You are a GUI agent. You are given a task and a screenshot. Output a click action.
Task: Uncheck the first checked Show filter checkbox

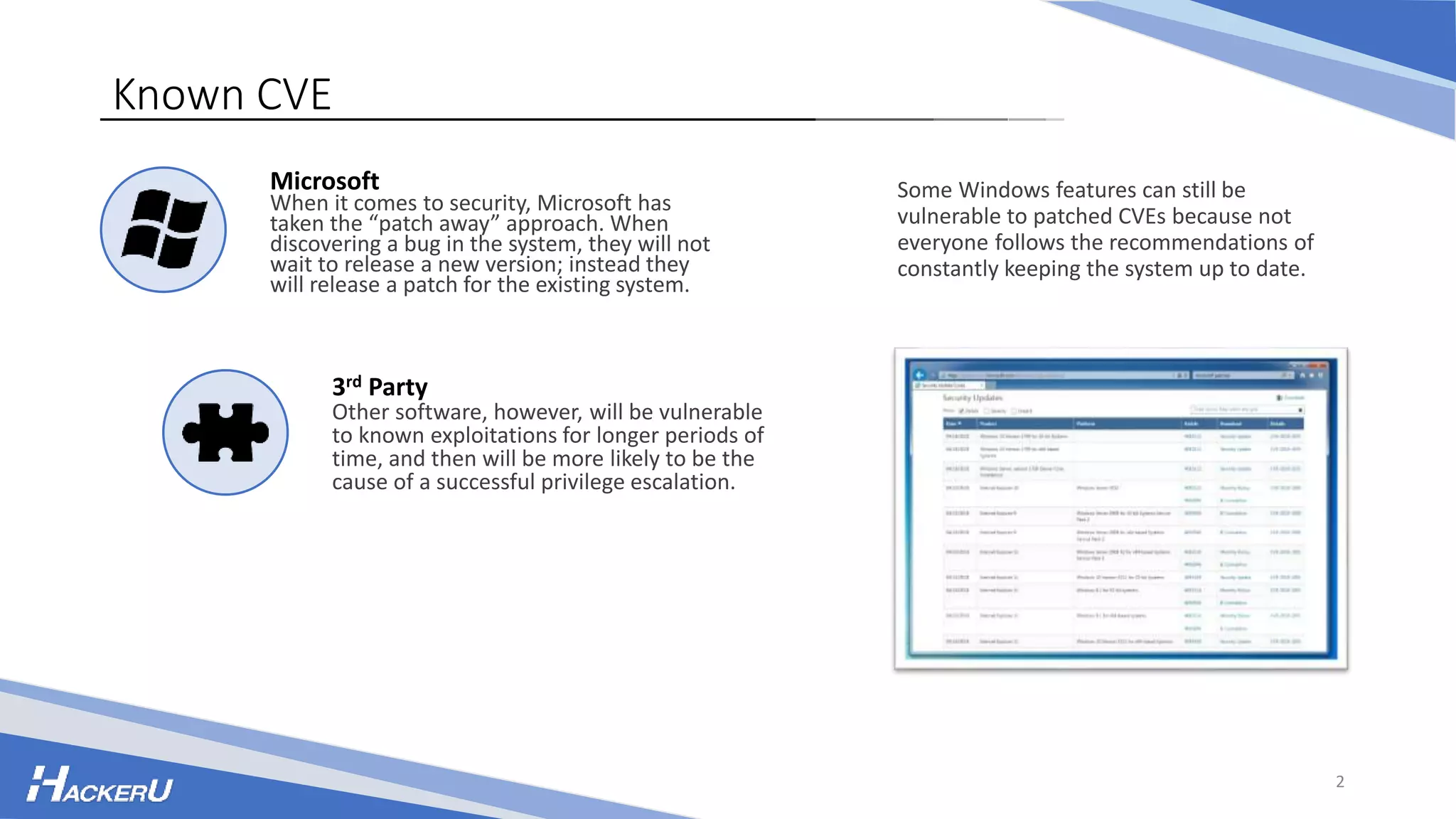coord(960,411)
